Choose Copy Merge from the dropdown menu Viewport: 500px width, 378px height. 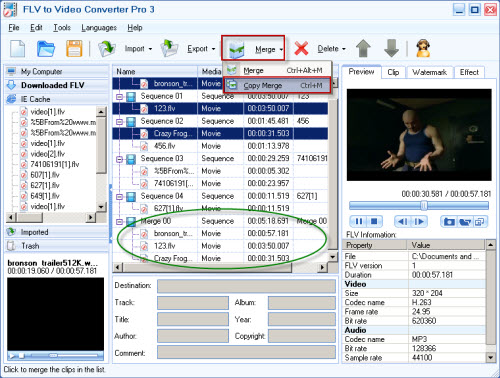click(x=277, y=85)
